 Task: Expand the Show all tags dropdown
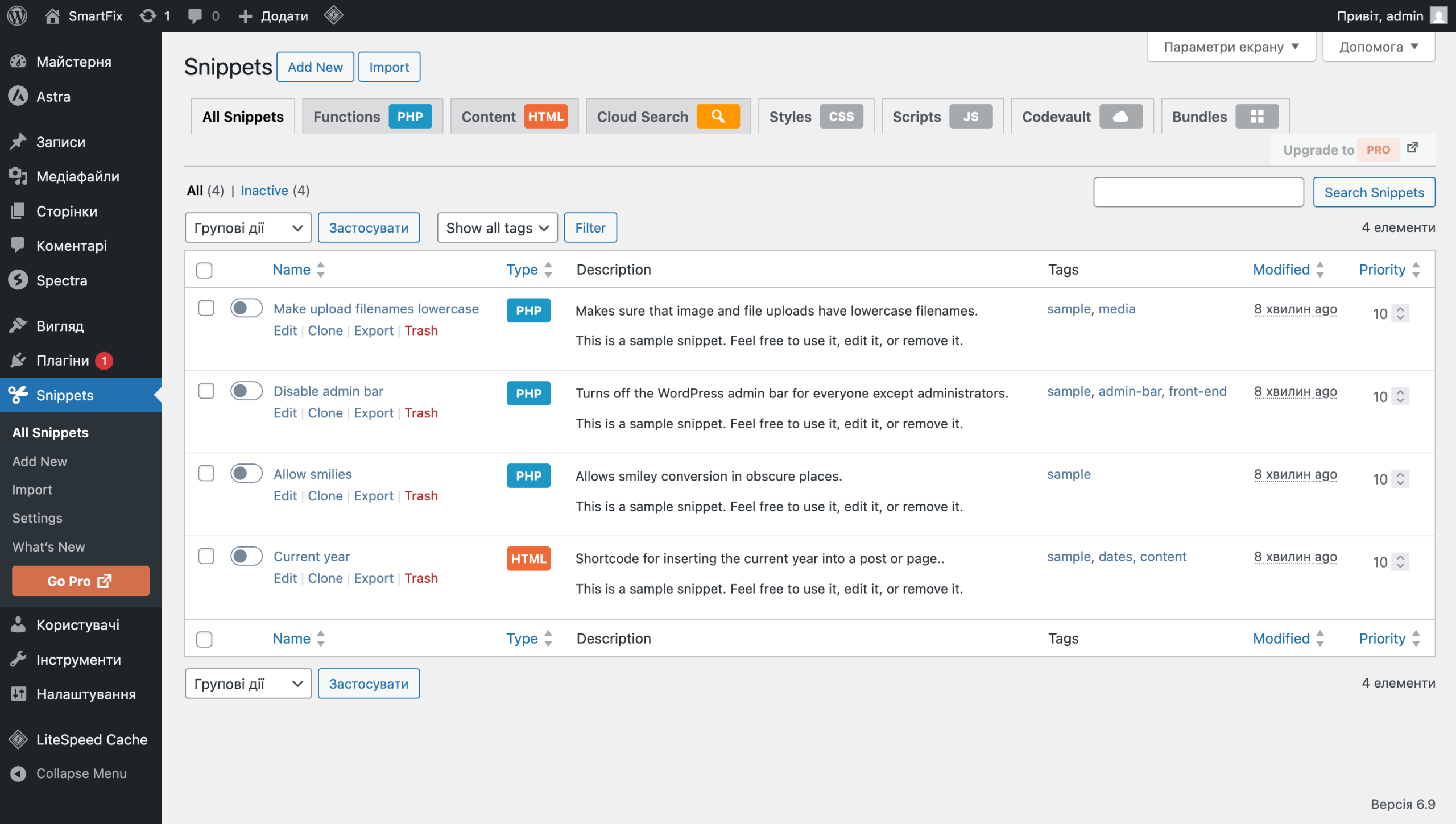click(497, 227)
